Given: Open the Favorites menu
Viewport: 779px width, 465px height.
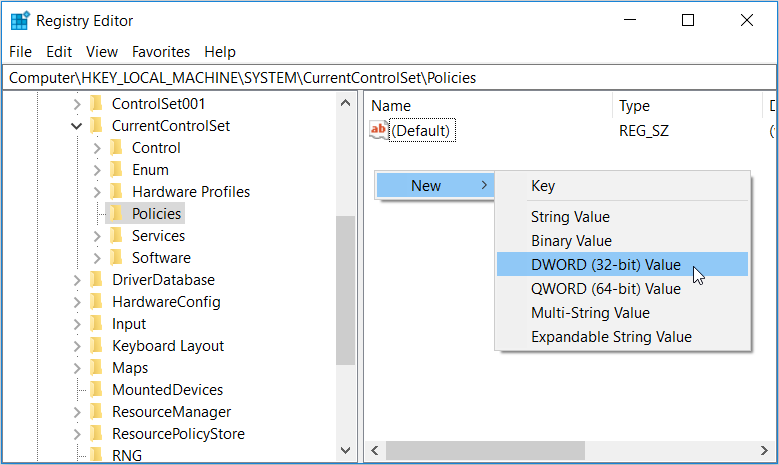Looking at the screenshot, I should tap(161, 51).
